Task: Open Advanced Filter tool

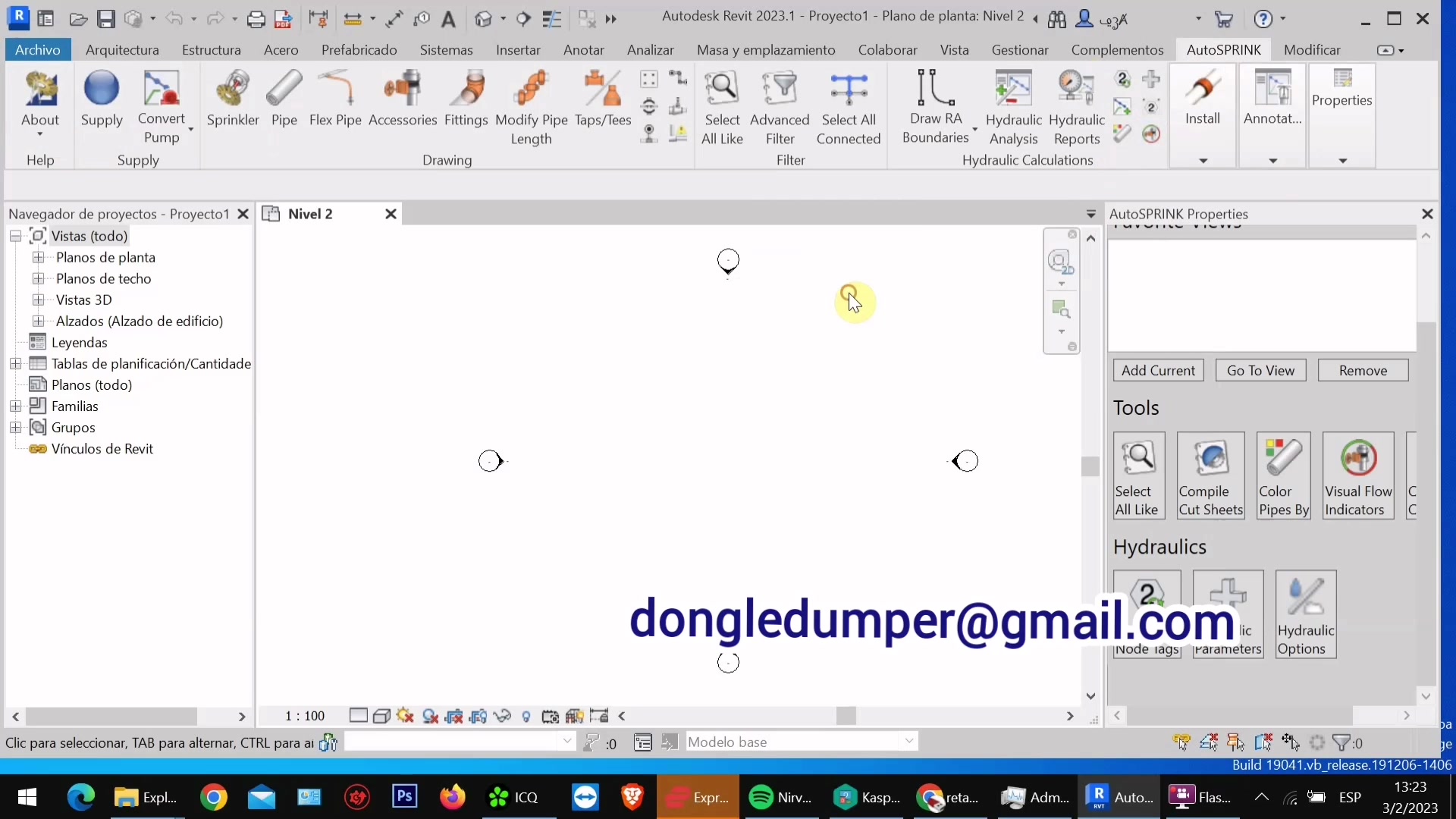Action: point(780,108)
